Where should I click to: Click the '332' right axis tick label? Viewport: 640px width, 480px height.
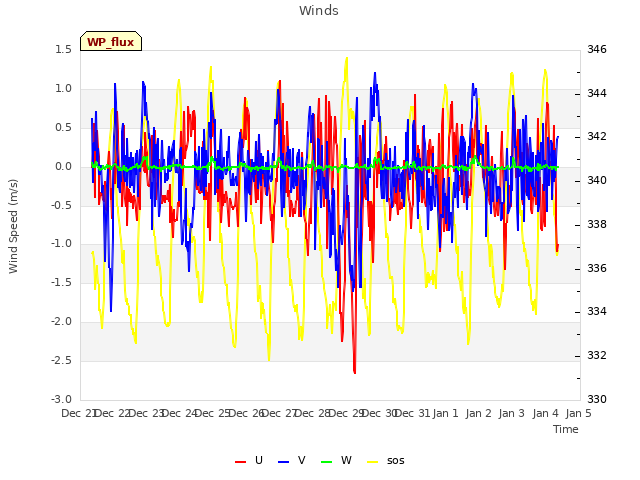597,356
